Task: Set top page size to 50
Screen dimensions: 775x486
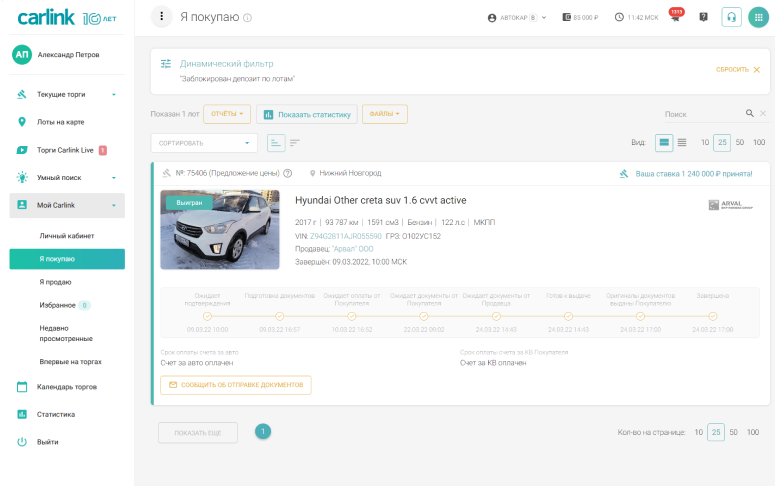Action: [740, 143]
